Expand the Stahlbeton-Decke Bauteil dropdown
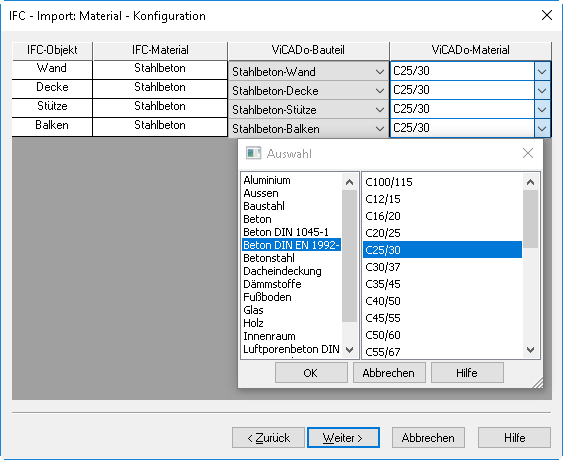 [x=380, y=91]
